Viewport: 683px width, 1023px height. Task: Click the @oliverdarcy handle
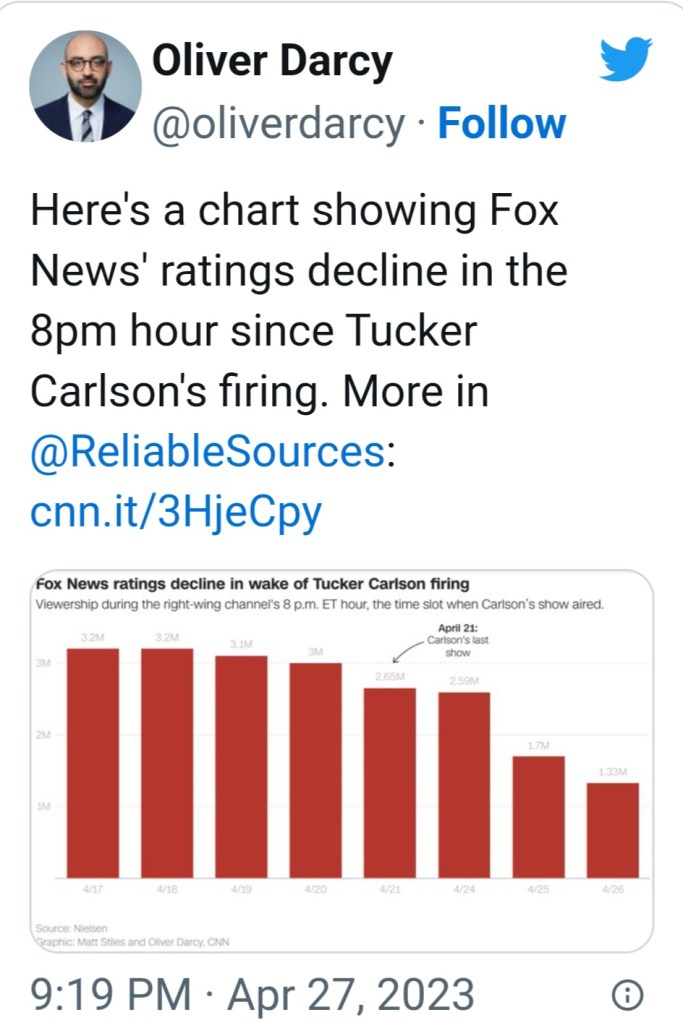tap(278, 124)
